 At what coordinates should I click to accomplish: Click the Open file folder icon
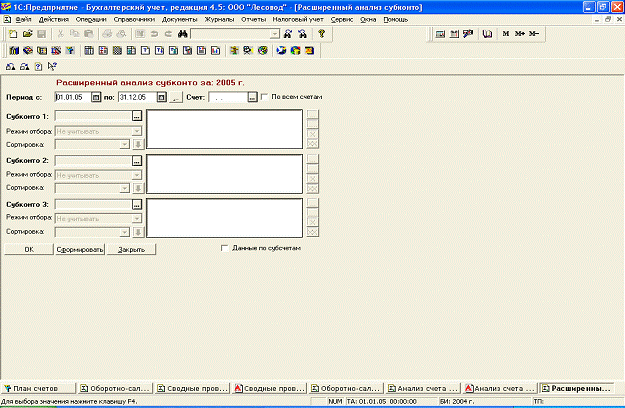26,34
